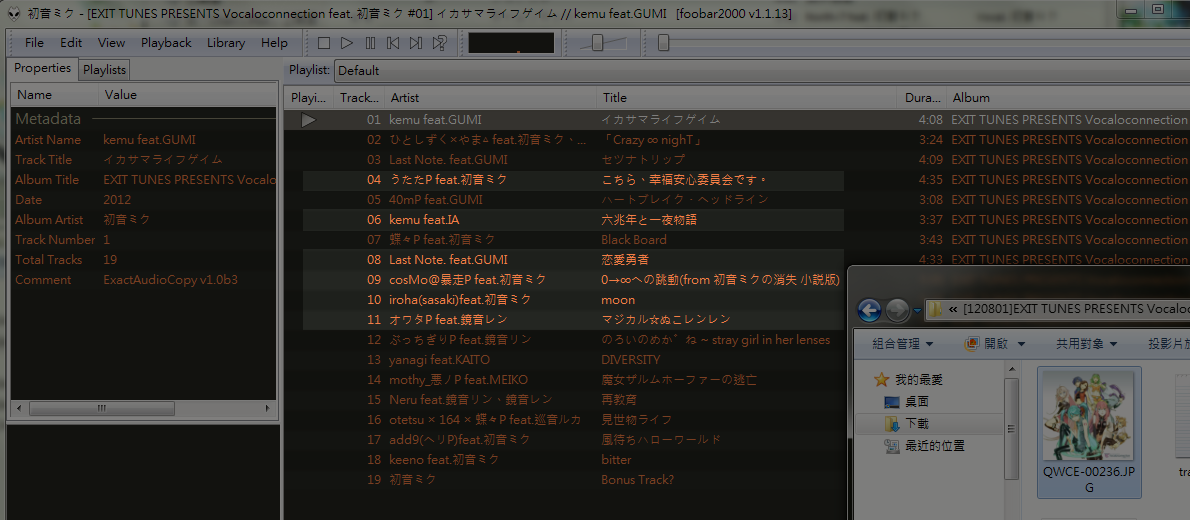This screenshot has width=1190, height=520.
Task: Sort playlist by Title column header
Action: tap(746, 97)
